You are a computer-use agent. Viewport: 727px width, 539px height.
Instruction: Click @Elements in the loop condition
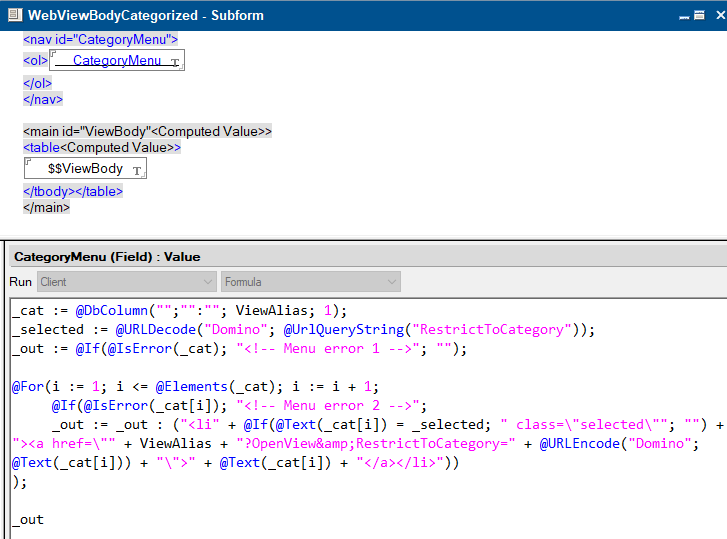pyautogui.click(x=191, y=387)
